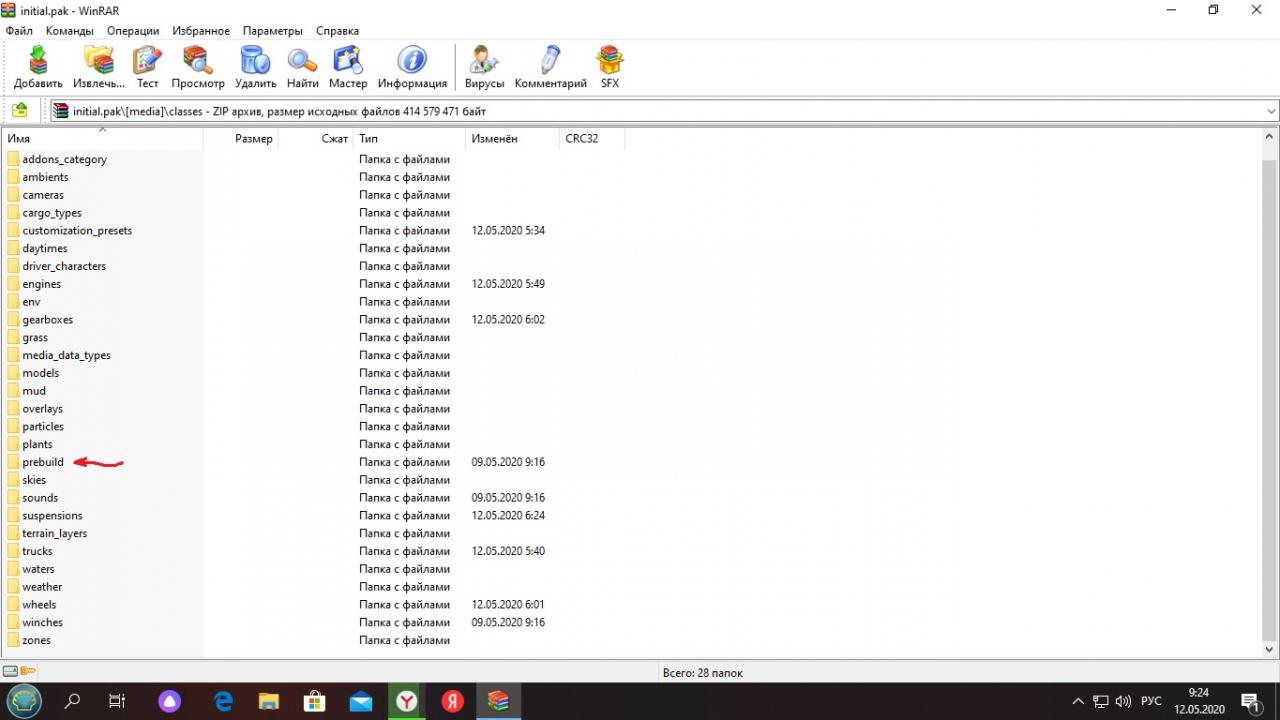Select the prebuild folder
This screenshot has height=720, width=1280.
click(x=43, y=462)
